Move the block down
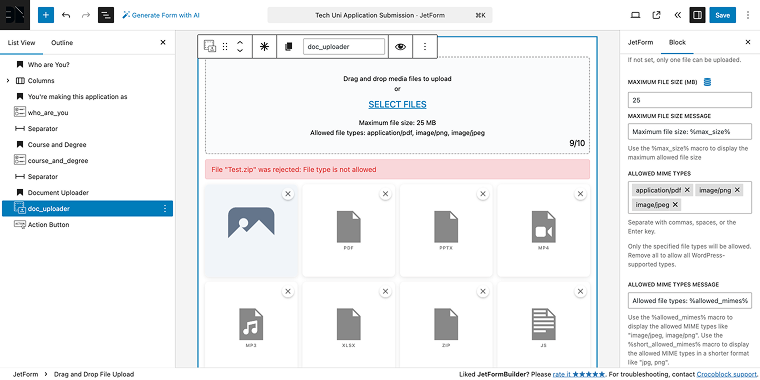Screen dimensions: 760x380 pyautogui.click(x=239, y=50)
